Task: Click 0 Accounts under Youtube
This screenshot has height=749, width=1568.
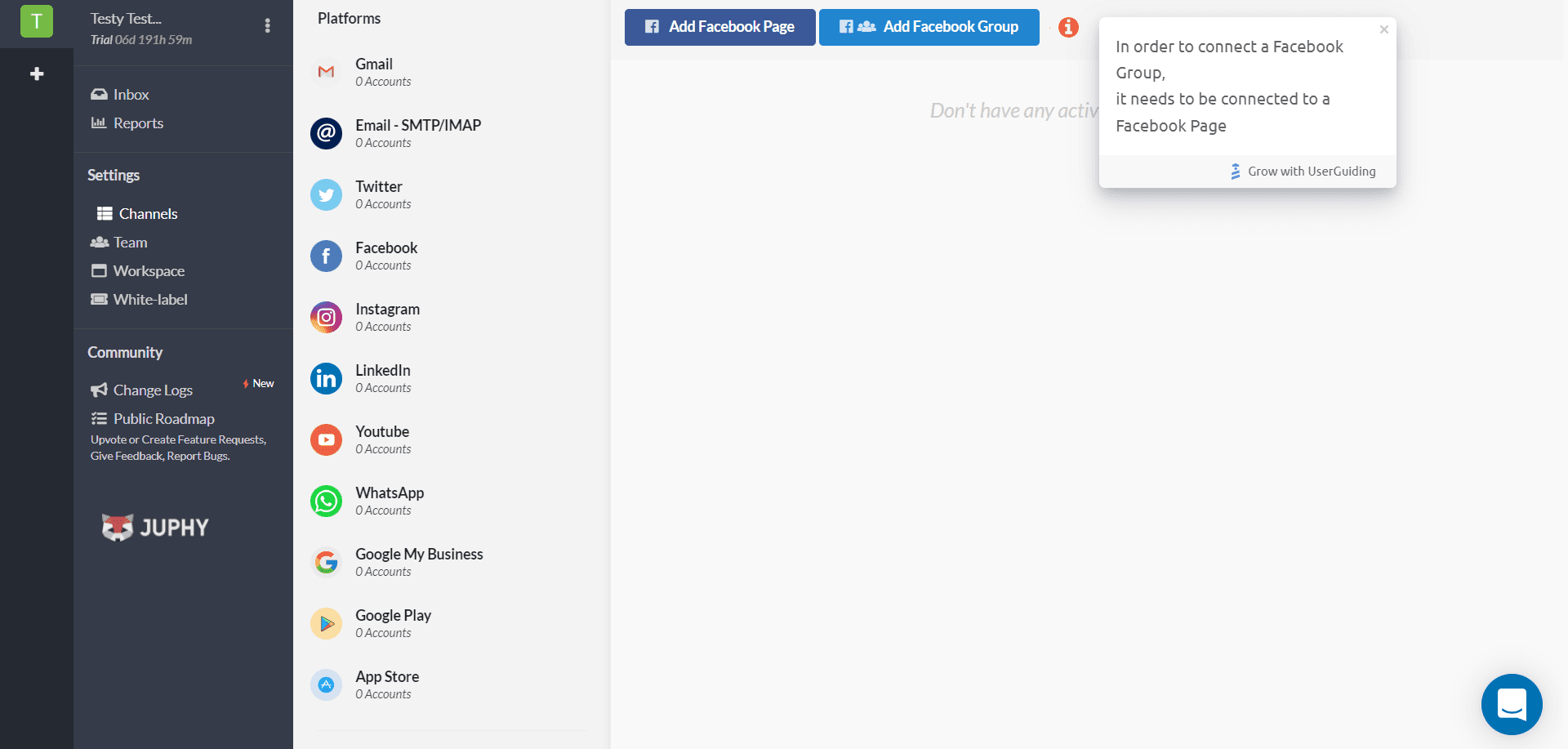Action: click(383, 449)
